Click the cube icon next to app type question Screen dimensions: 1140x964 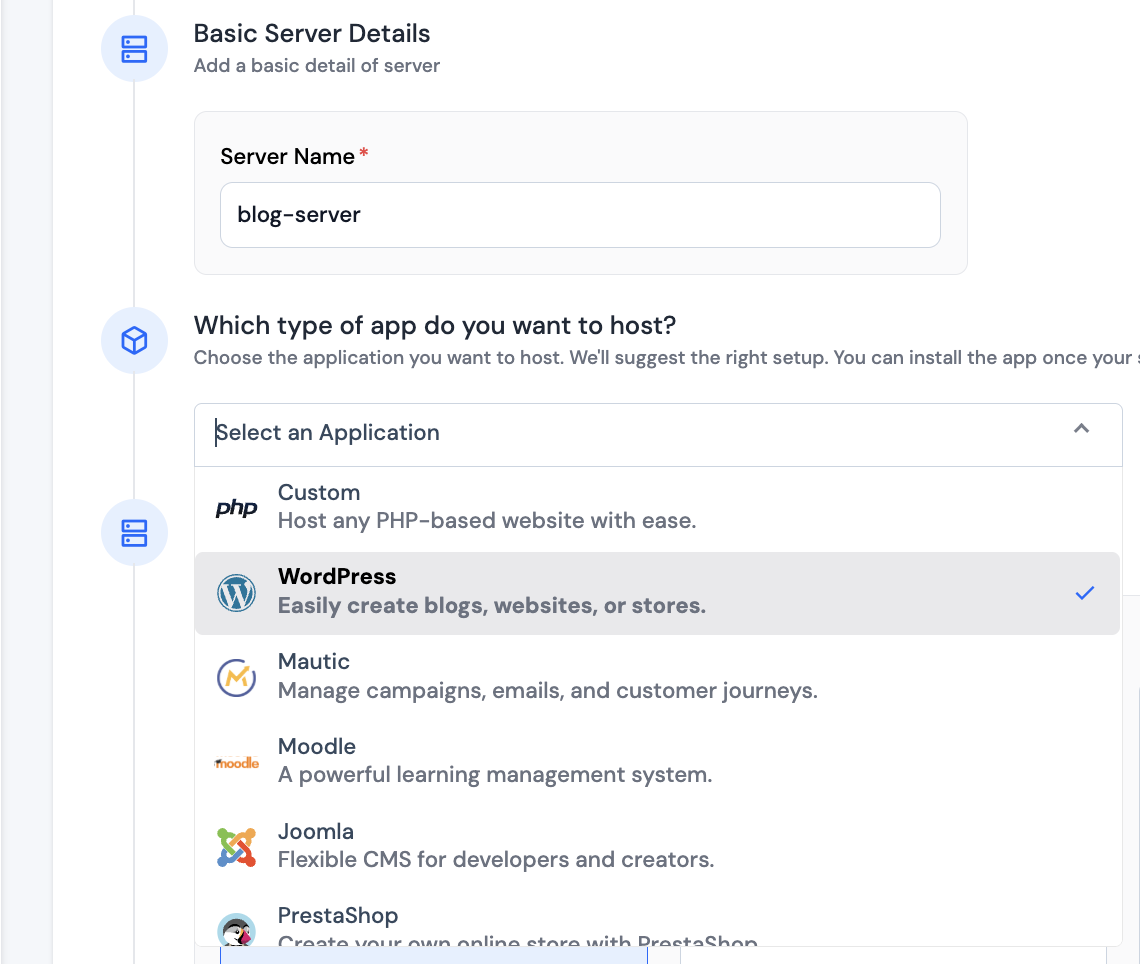(133, 341)
